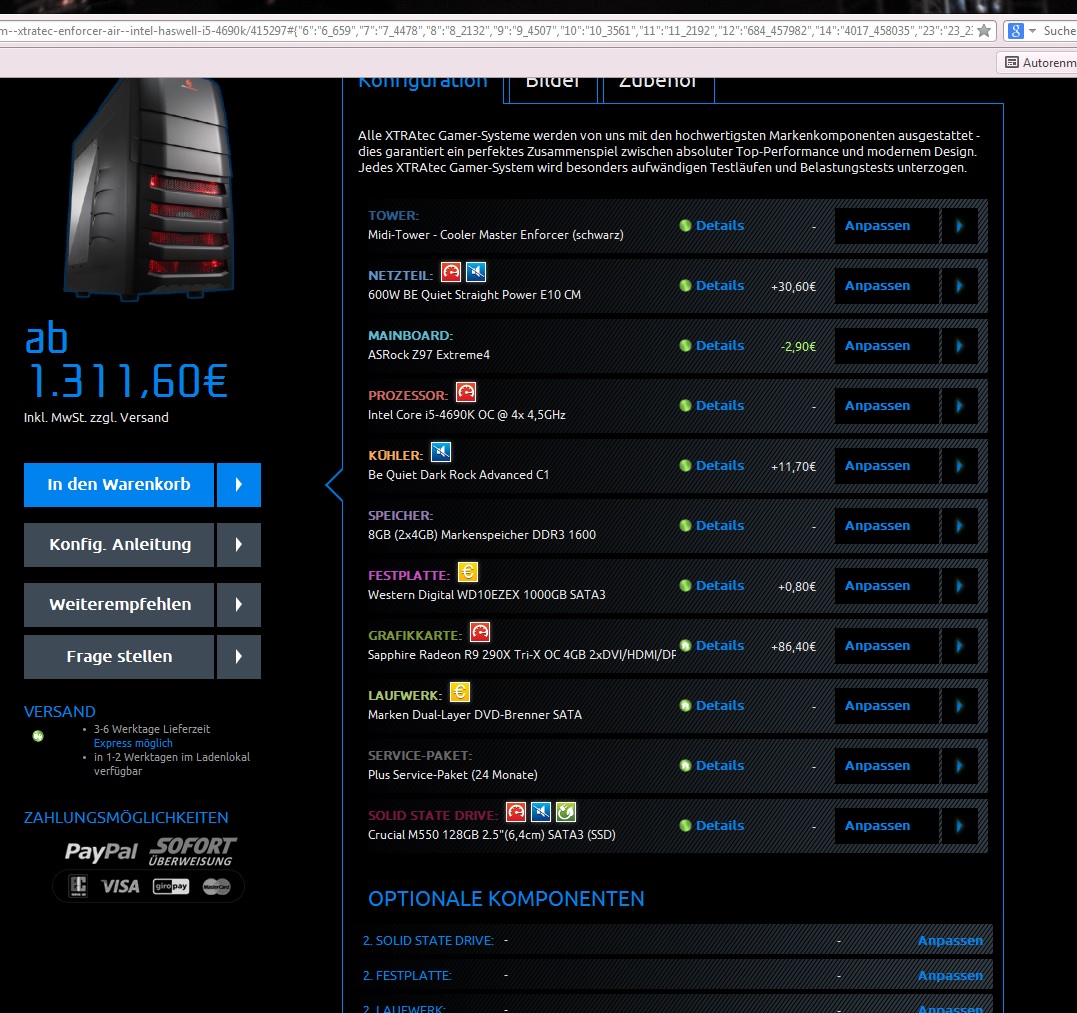Click the browser address bar URL
The image size is (1077, 1013).
[484, 31]
